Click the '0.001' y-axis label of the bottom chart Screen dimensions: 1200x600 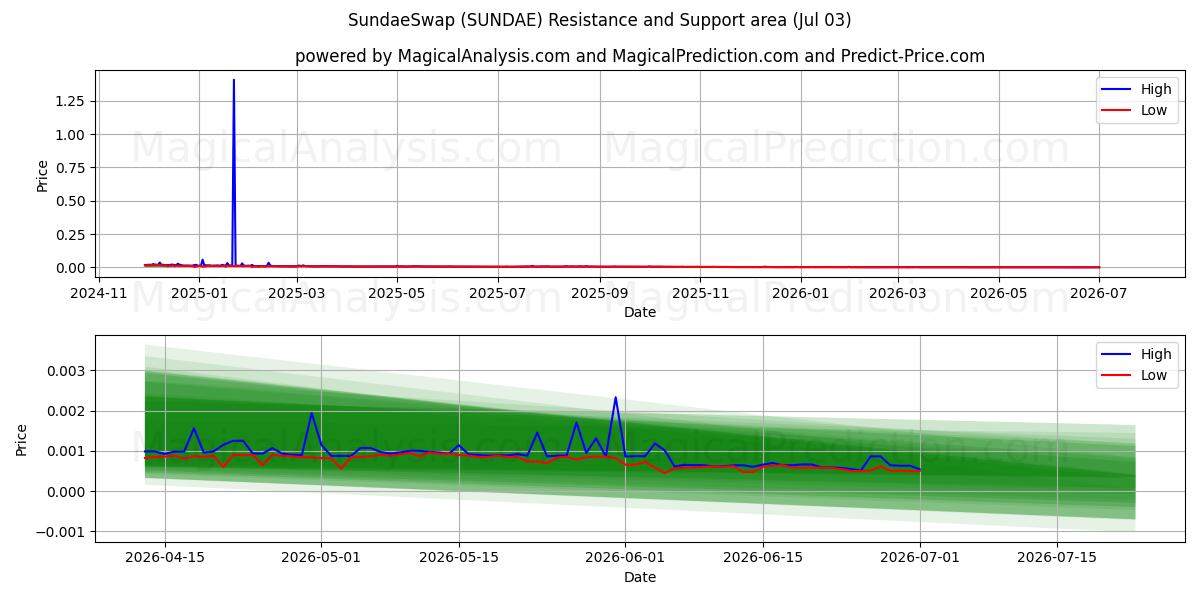(64, 451)
